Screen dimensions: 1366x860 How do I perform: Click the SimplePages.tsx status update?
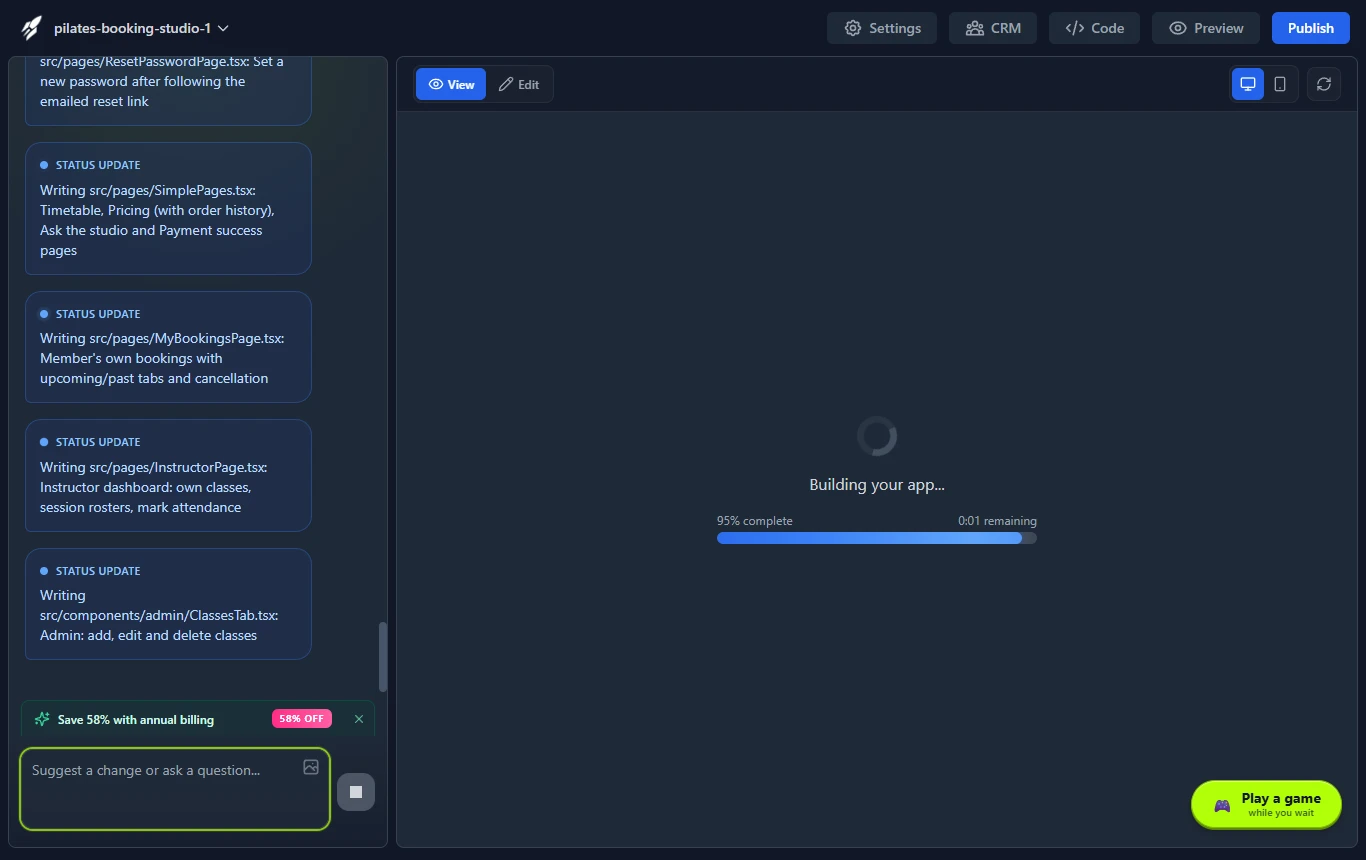[x=168, y=208]
